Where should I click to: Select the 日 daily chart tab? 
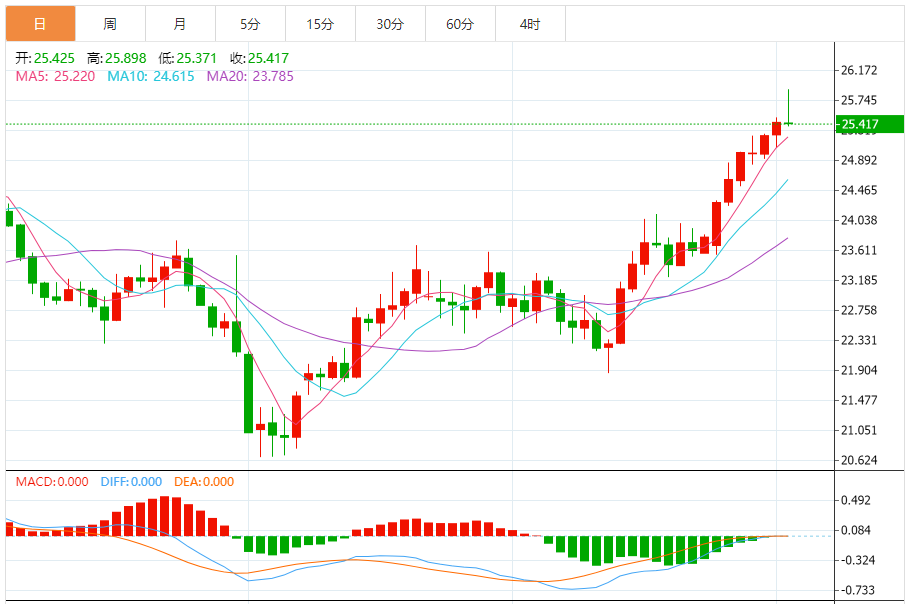point(41,24)
